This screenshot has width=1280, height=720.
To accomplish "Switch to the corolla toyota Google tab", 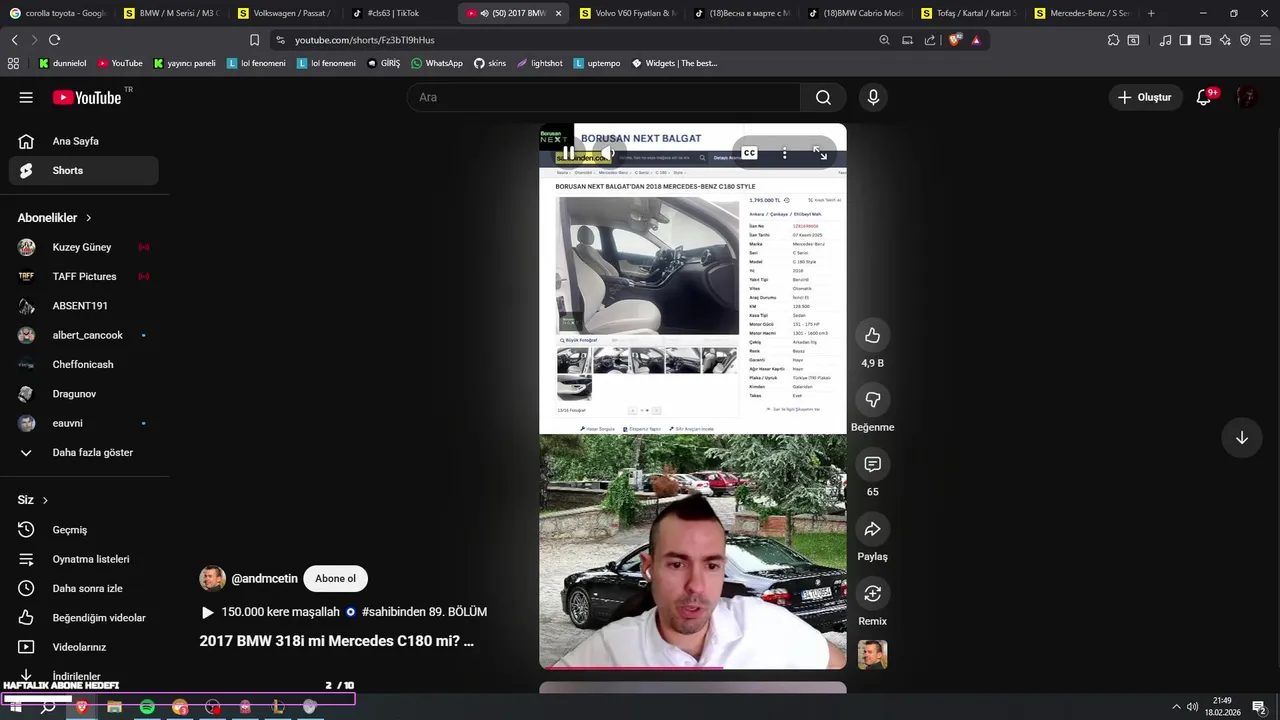I will (58, 13).
